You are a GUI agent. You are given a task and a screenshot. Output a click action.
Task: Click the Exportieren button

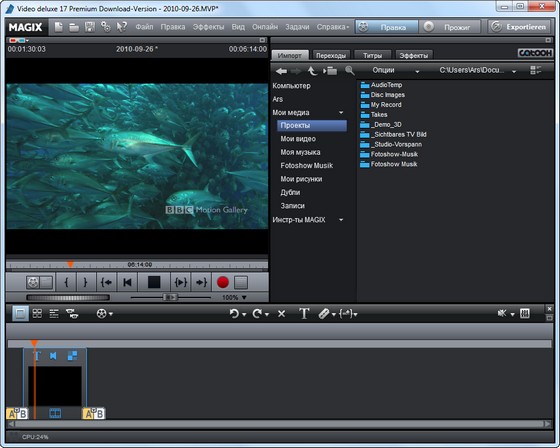pyautogui.click(x=519, y=27)
